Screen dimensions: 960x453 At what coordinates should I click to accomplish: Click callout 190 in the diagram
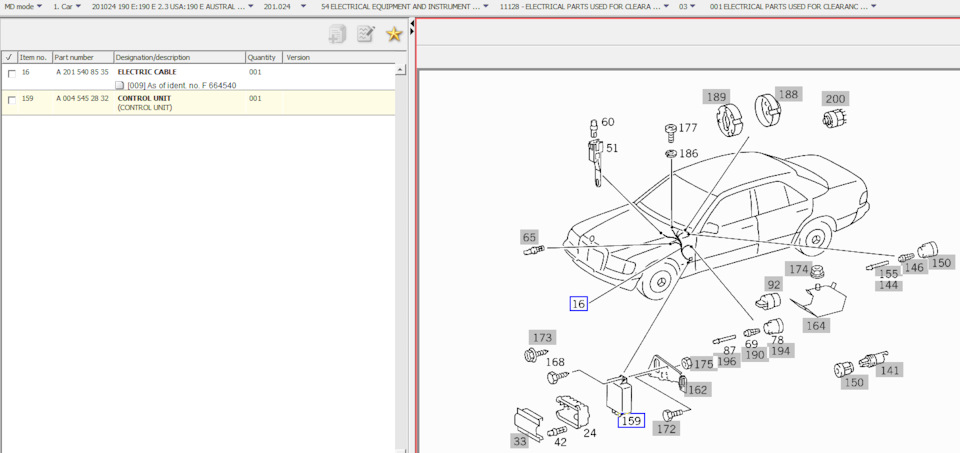pyautogui.click(x=756, y=355)
